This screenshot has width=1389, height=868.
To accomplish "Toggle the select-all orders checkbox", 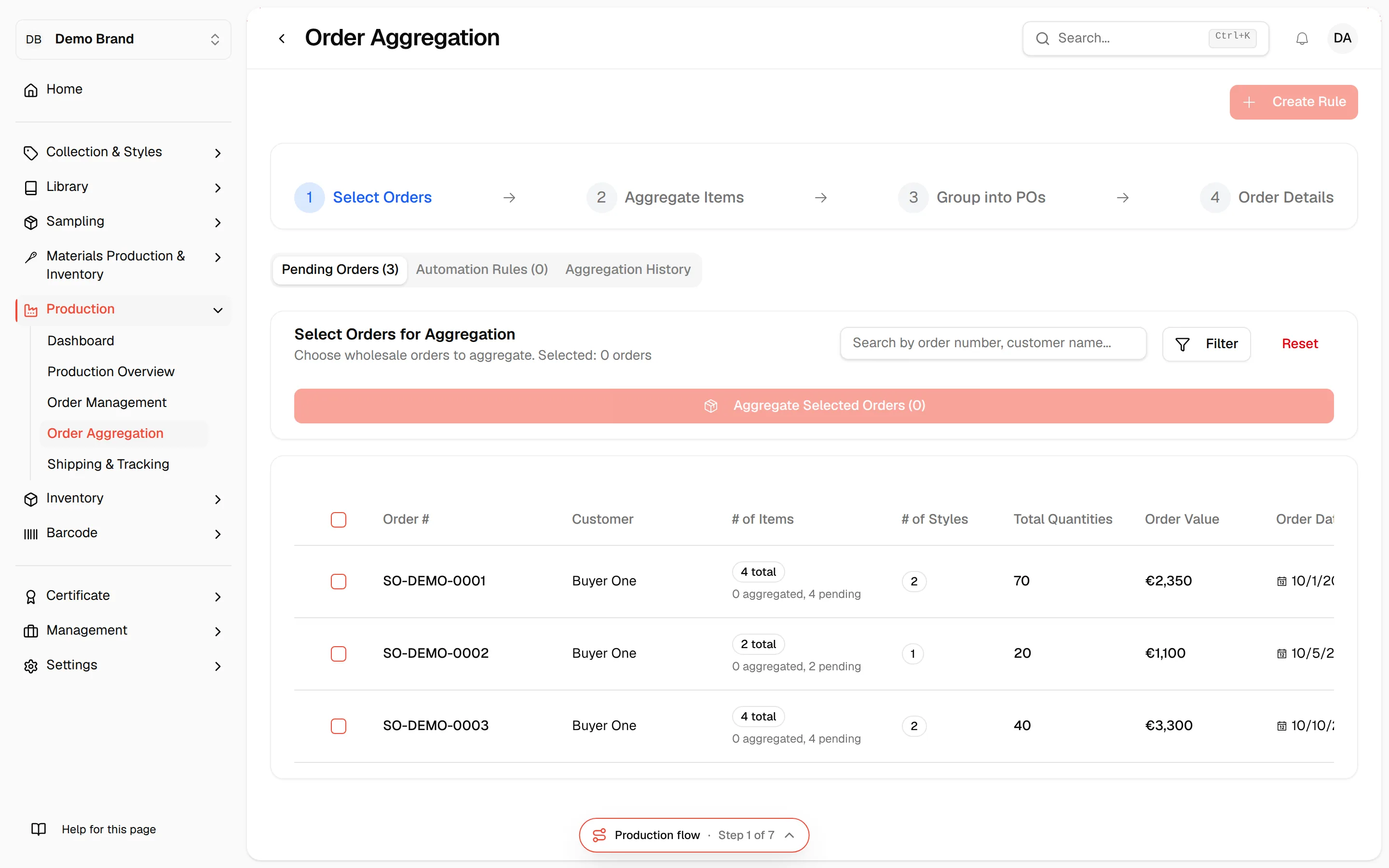I will click(x=339, y=519).
